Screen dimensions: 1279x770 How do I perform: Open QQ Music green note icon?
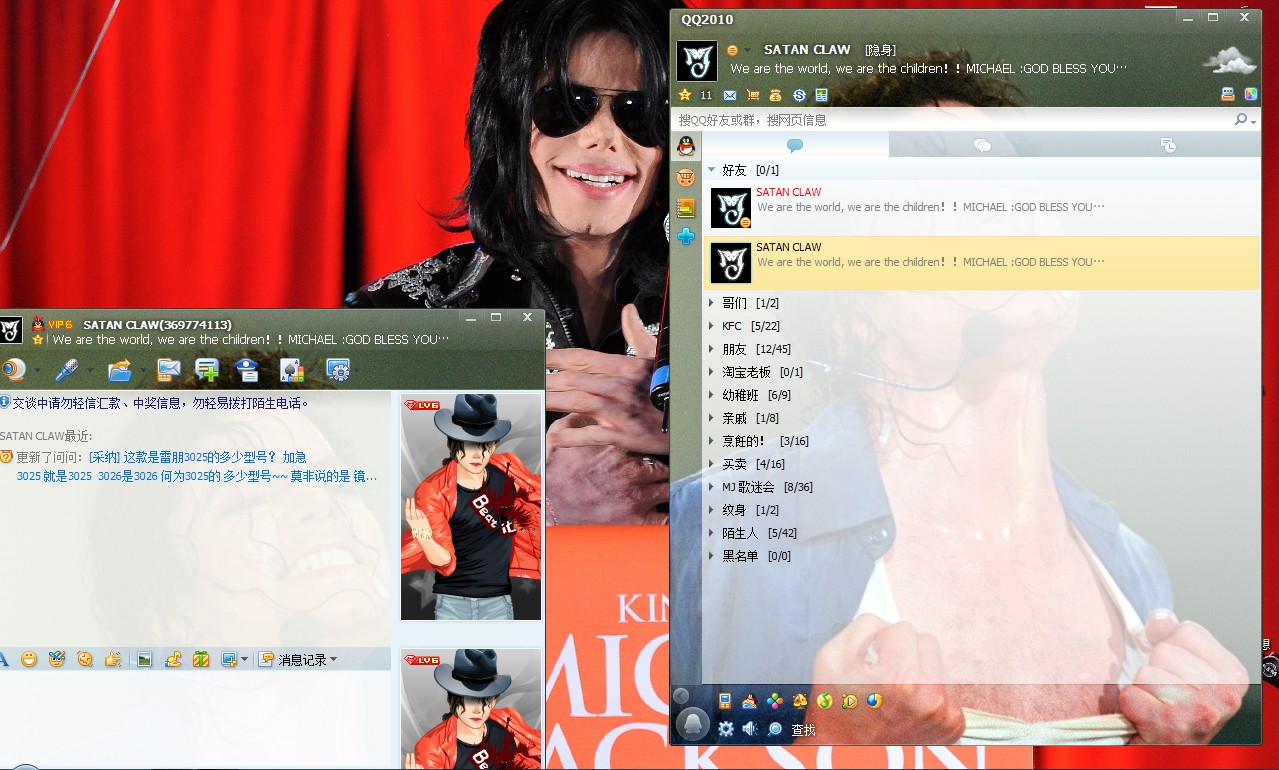pos(824,701)
